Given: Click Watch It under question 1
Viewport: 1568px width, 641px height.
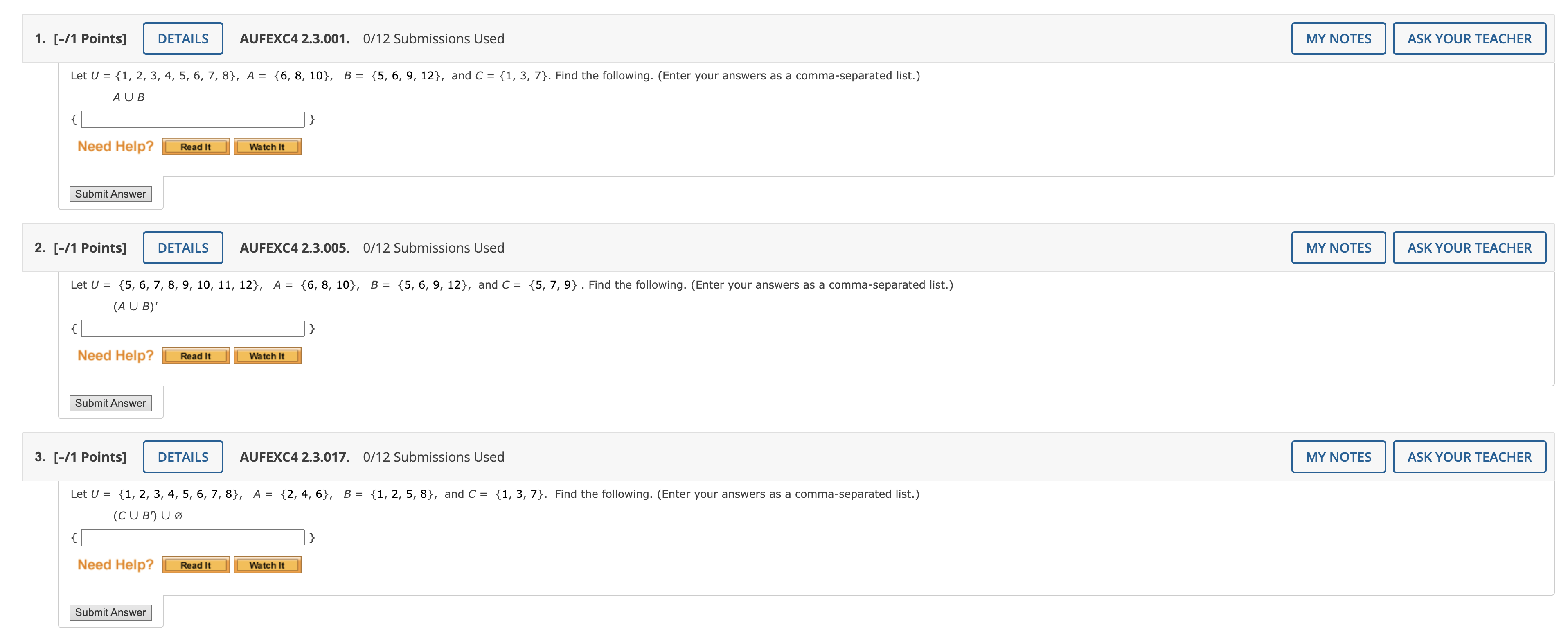Looking at the screenshot, I should point(267,146).
